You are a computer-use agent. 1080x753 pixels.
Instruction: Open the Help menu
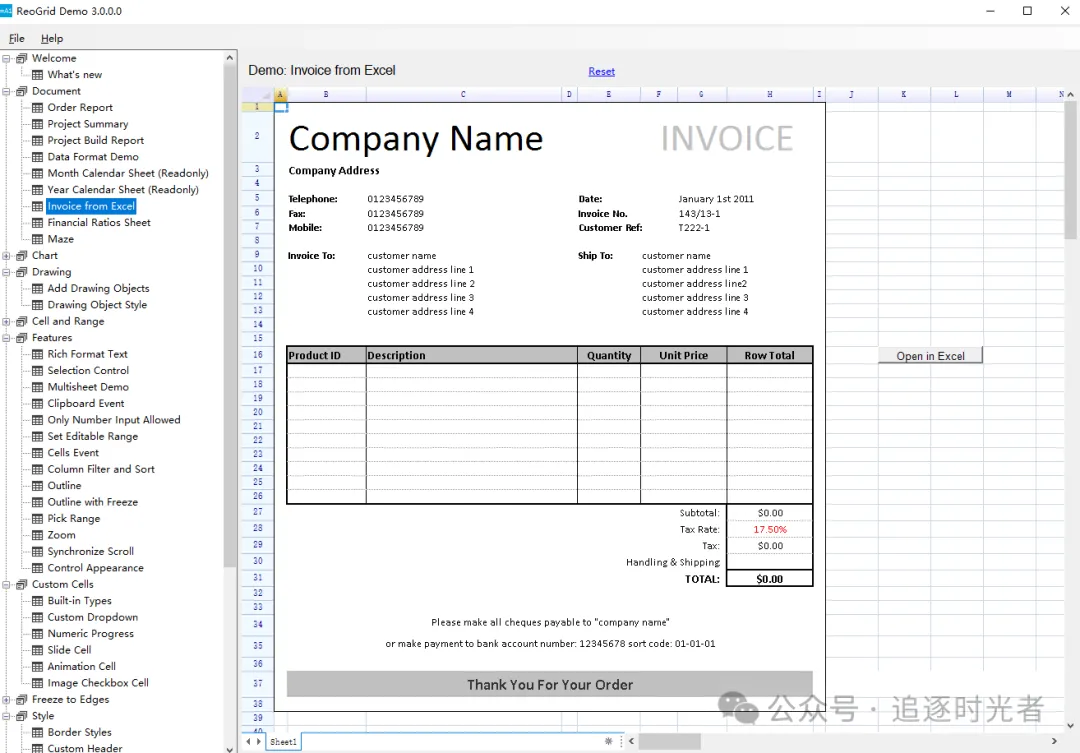coord(52,39)
